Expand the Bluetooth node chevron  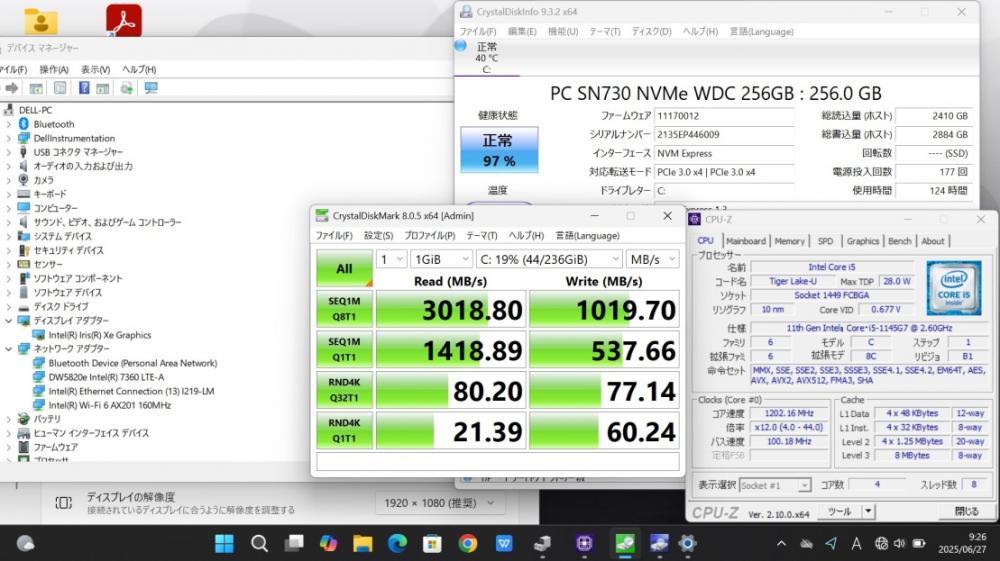(x=8, y=124)
